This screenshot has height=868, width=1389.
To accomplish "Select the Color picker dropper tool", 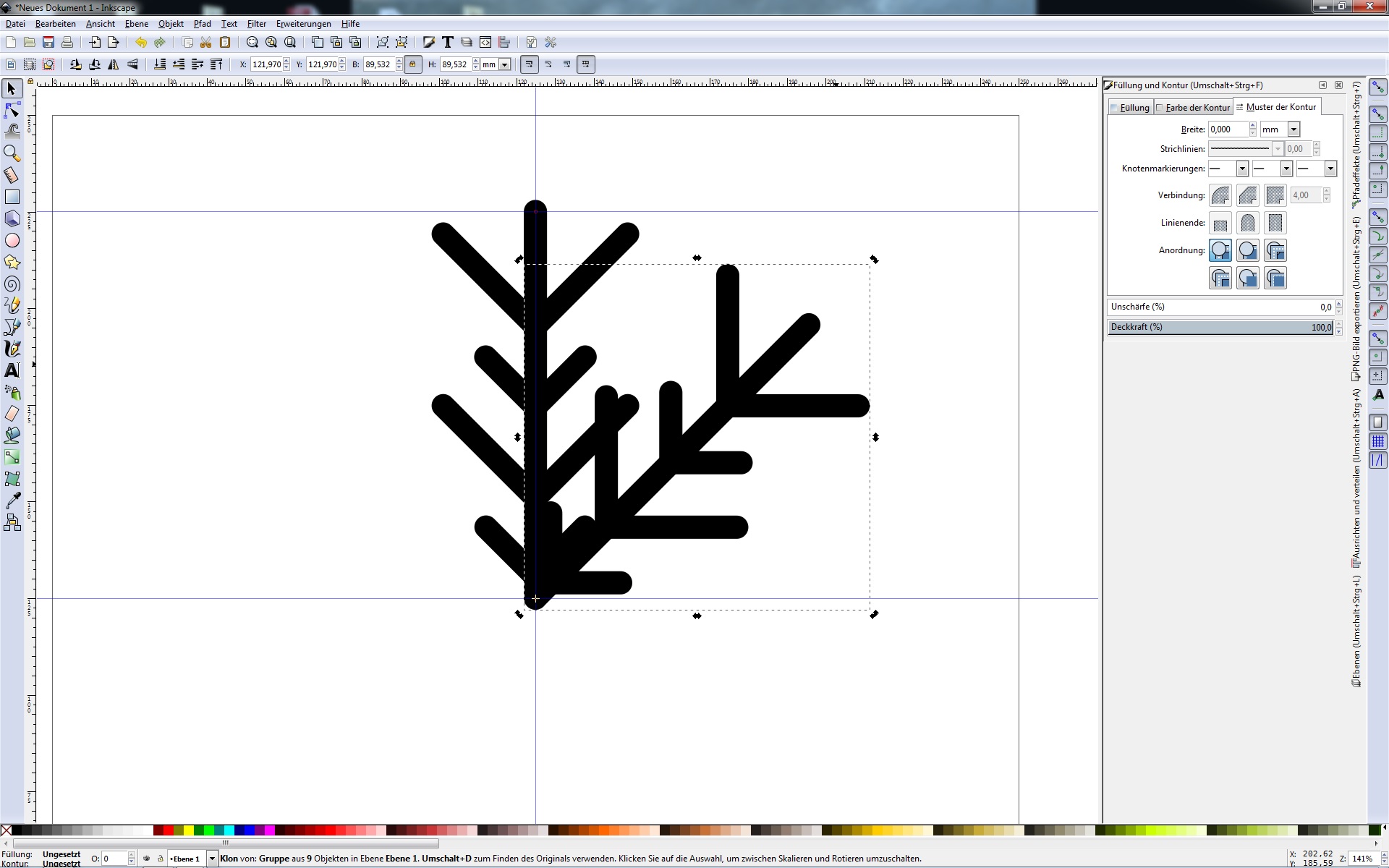I will [x=12, y=501].
